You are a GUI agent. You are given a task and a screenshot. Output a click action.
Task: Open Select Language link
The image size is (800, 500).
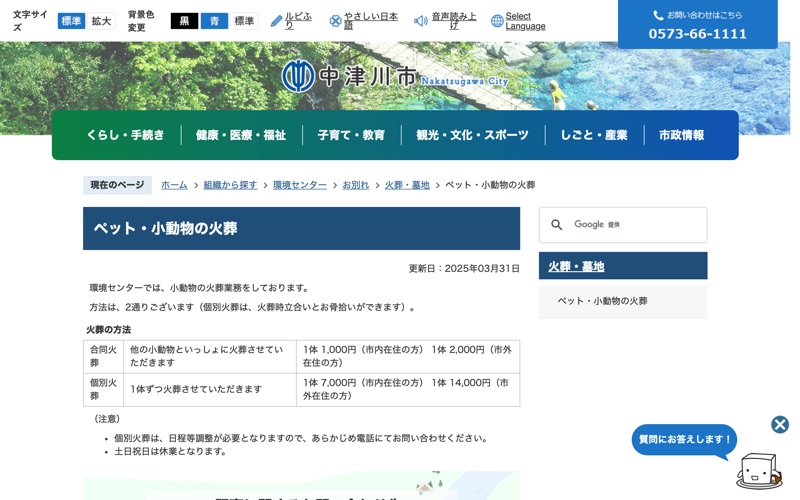point(526,21)
